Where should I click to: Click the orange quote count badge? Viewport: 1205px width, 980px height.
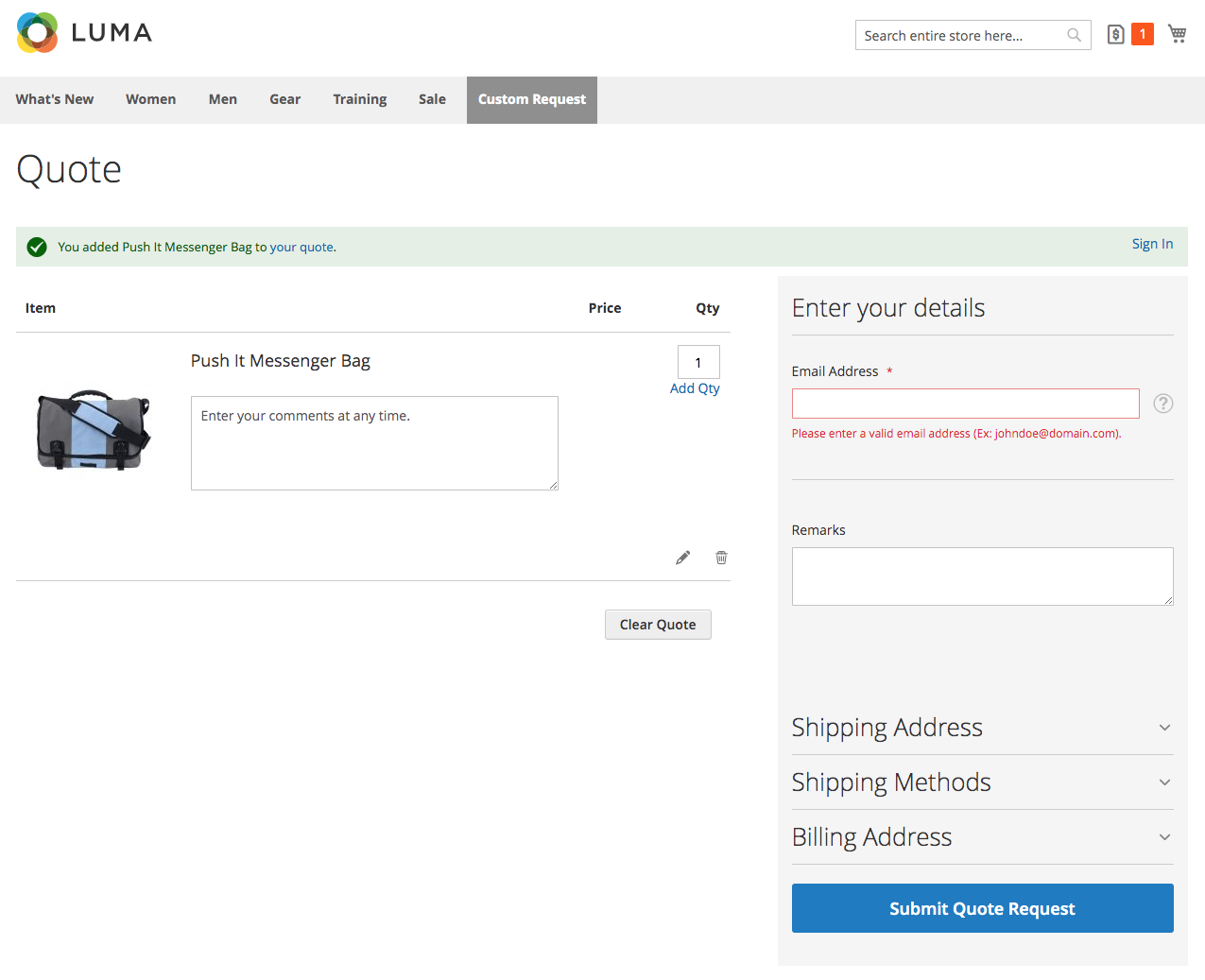1143,34
